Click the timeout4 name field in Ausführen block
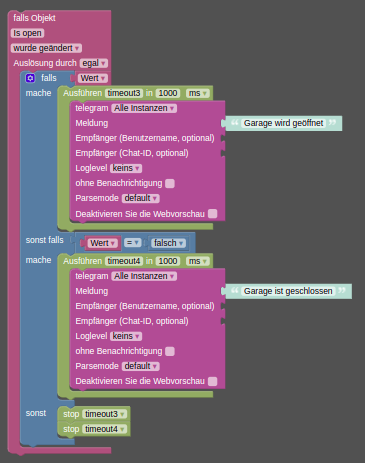The height and width of the screenshot is (463, 365). pyautogui.click(x=124, y=261)
